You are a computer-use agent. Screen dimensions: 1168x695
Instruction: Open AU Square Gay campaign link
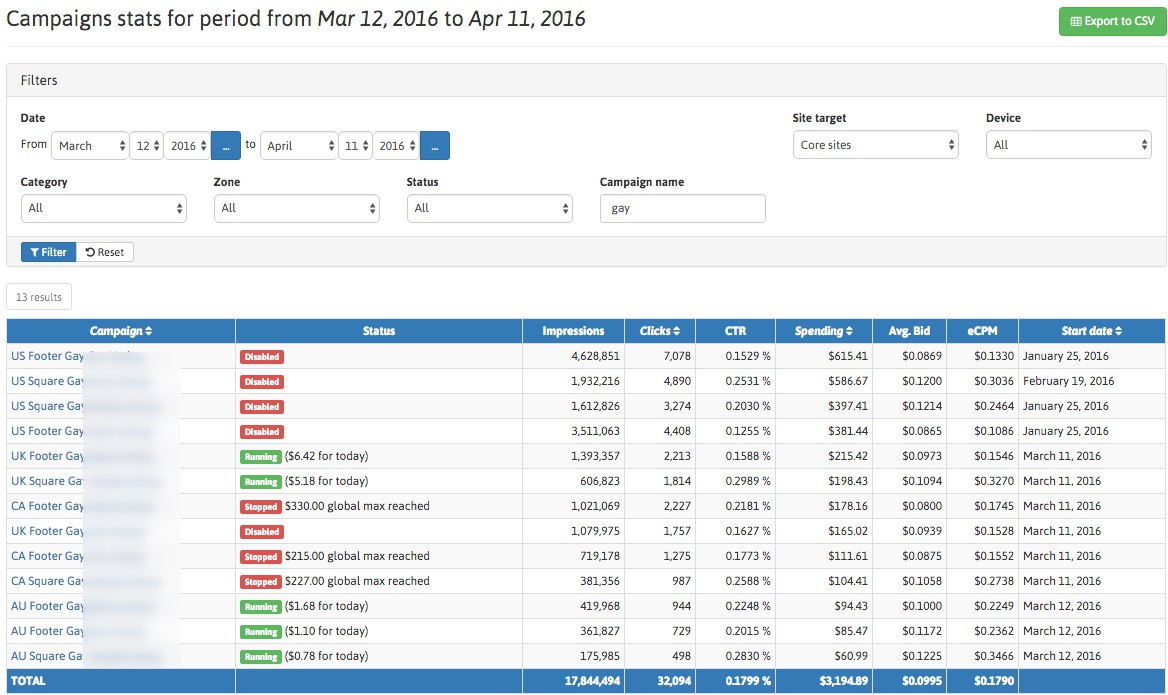coord(47,656)
